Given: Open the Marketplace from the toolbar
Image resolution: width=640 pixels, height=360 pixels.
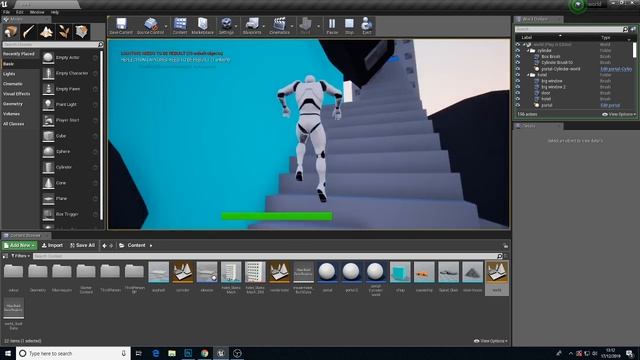Looking at the screenshot, I should click(x=202, y=26).
